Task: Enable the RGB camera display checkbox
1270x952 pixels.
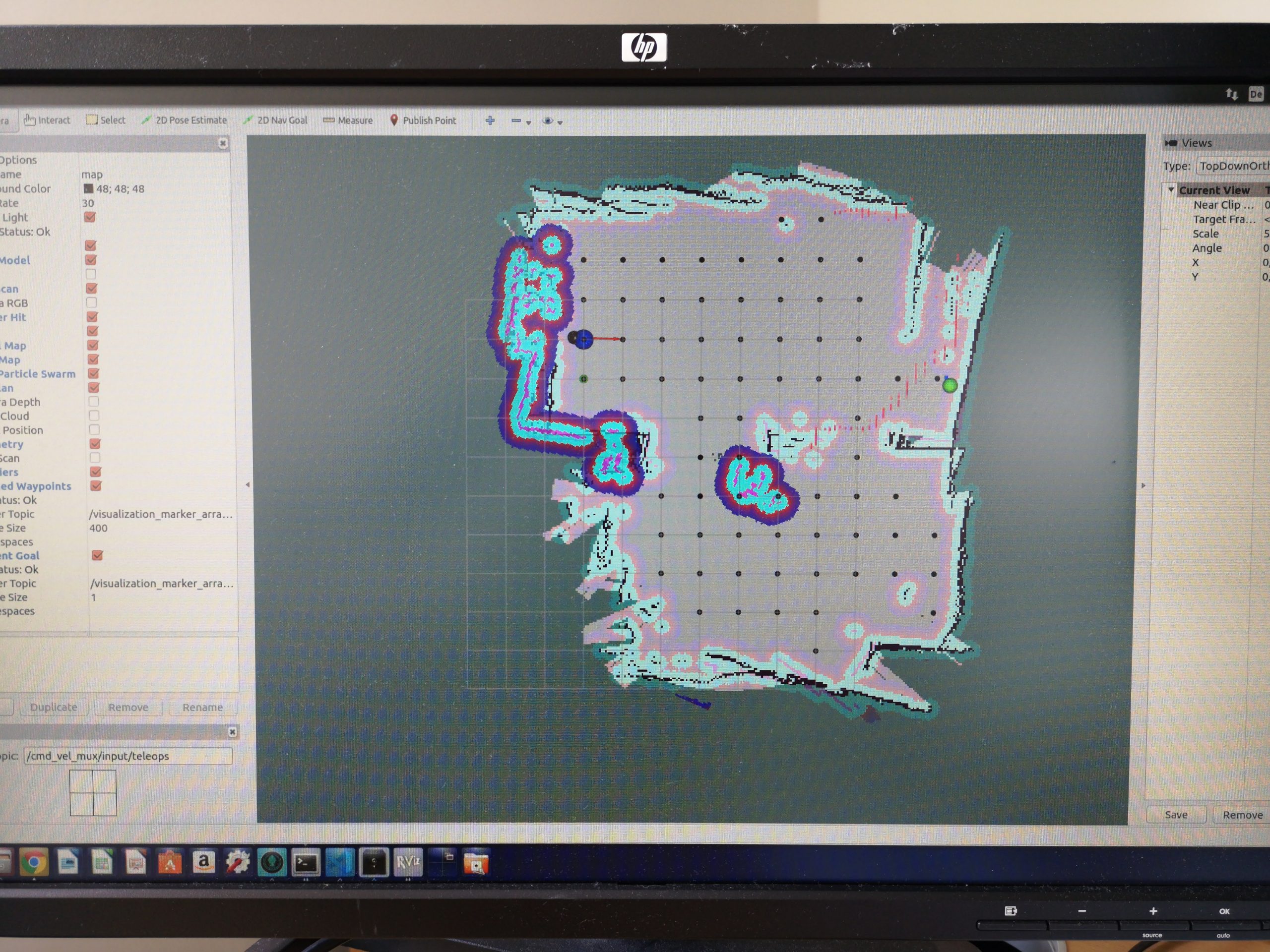Action: (91, 302)
